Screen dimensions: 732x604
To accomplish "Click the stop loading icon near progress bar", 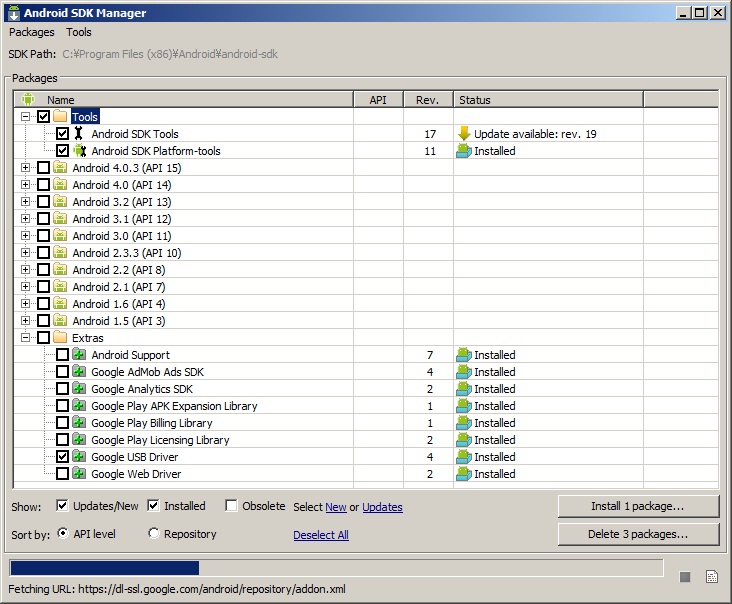I will [685, 577].
